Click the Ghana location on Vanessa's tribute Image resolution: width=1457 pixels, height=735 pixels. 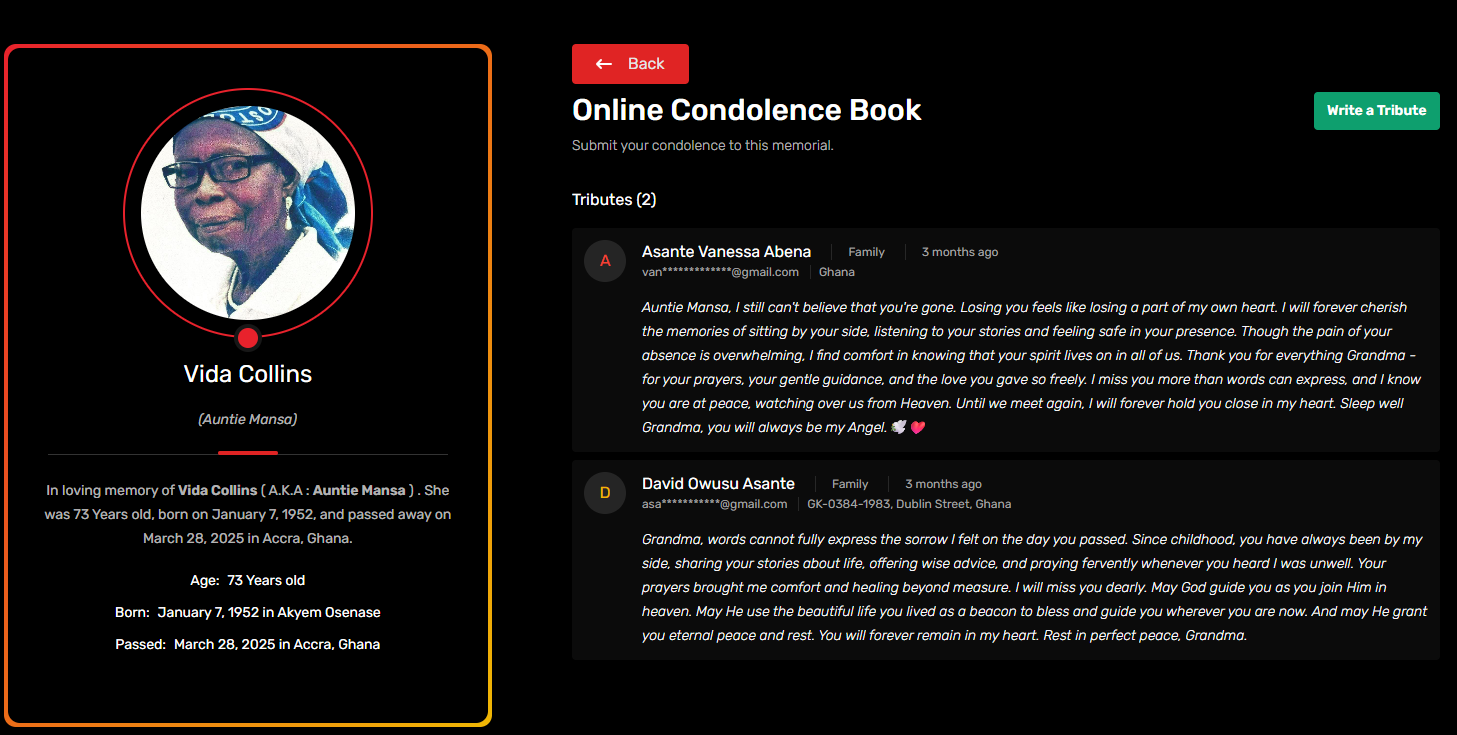[837, 272]
